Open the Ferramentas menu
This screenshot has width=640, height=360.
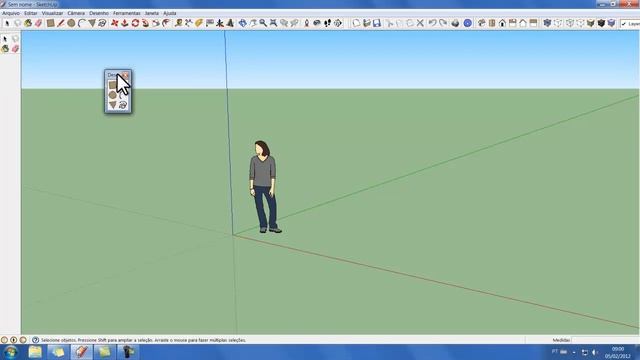click(x=127, y=13)
